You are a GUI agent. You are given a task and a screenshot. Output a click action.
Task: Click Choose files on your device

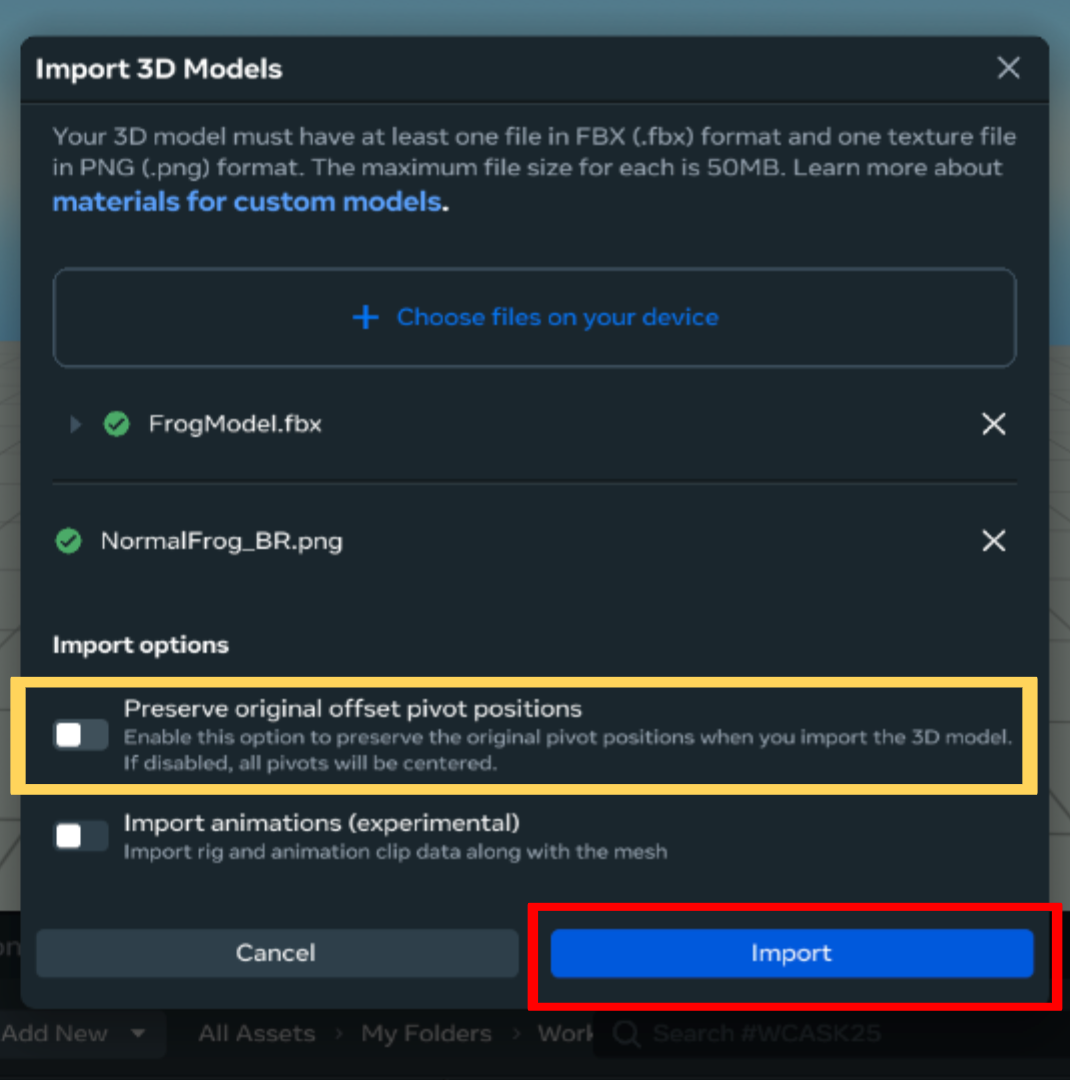coord(557,318)
